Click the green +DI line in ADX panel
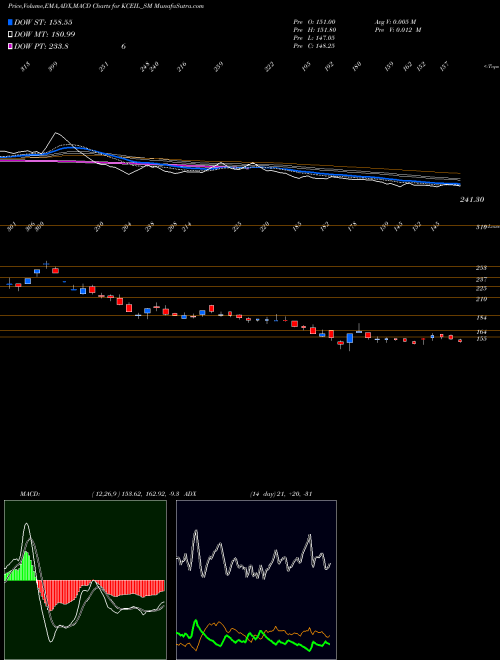This screenshot has width=500, height=660. [x=253, y=638]
